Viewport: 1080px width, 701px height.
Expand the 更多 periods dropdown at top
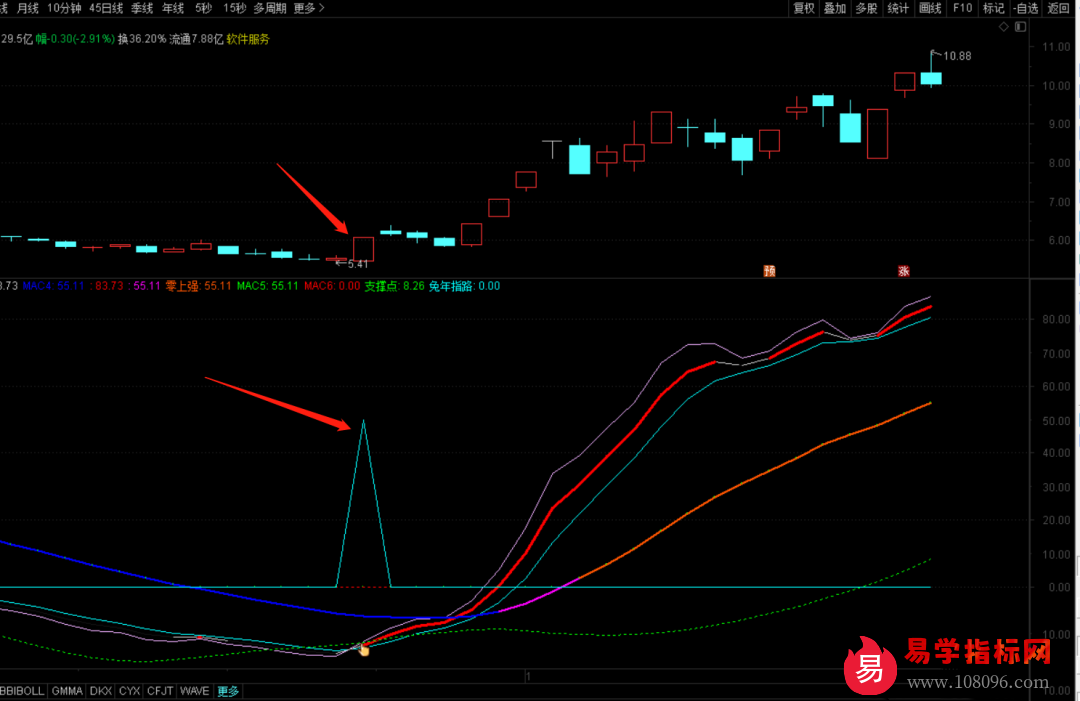pyautogui.click(x=309, y=8)
